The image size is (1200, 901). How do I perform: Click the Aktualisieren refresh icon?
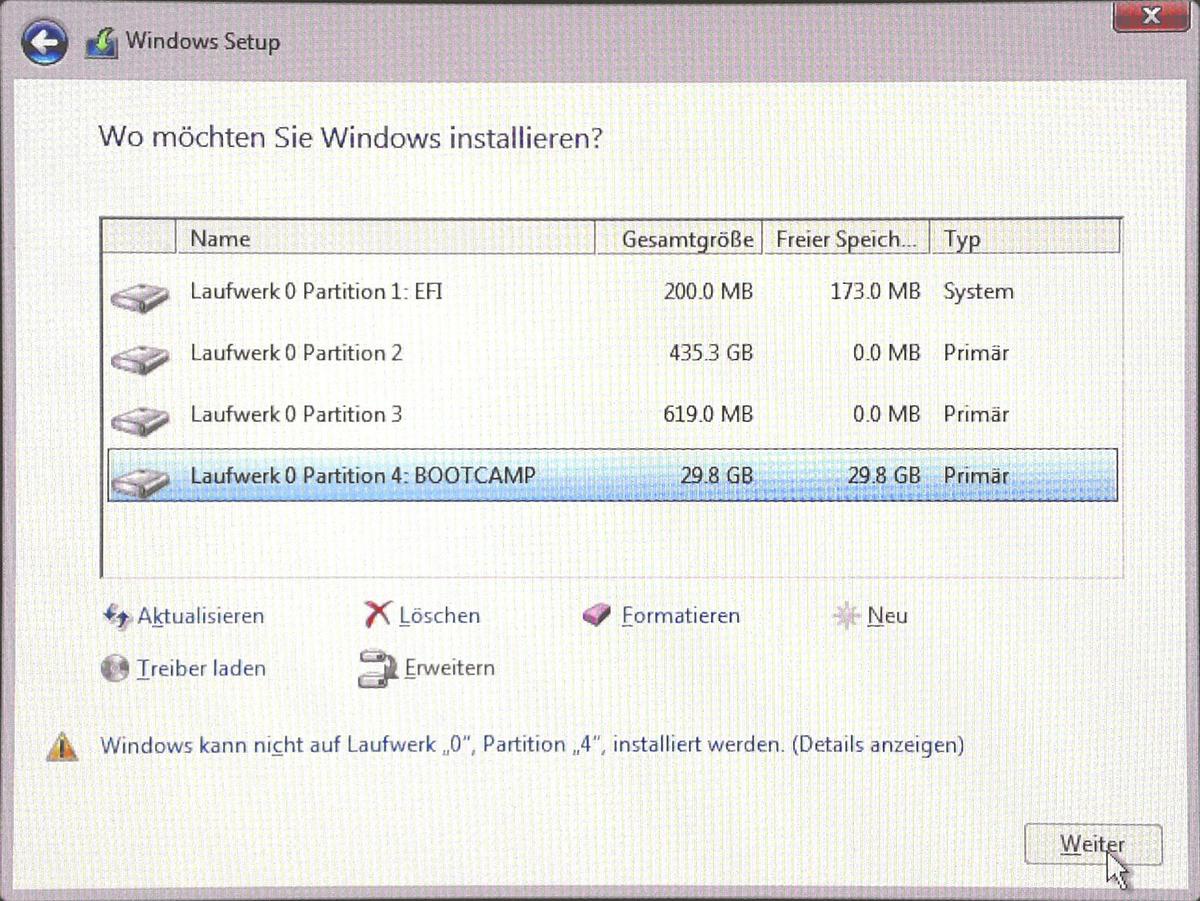117,616
